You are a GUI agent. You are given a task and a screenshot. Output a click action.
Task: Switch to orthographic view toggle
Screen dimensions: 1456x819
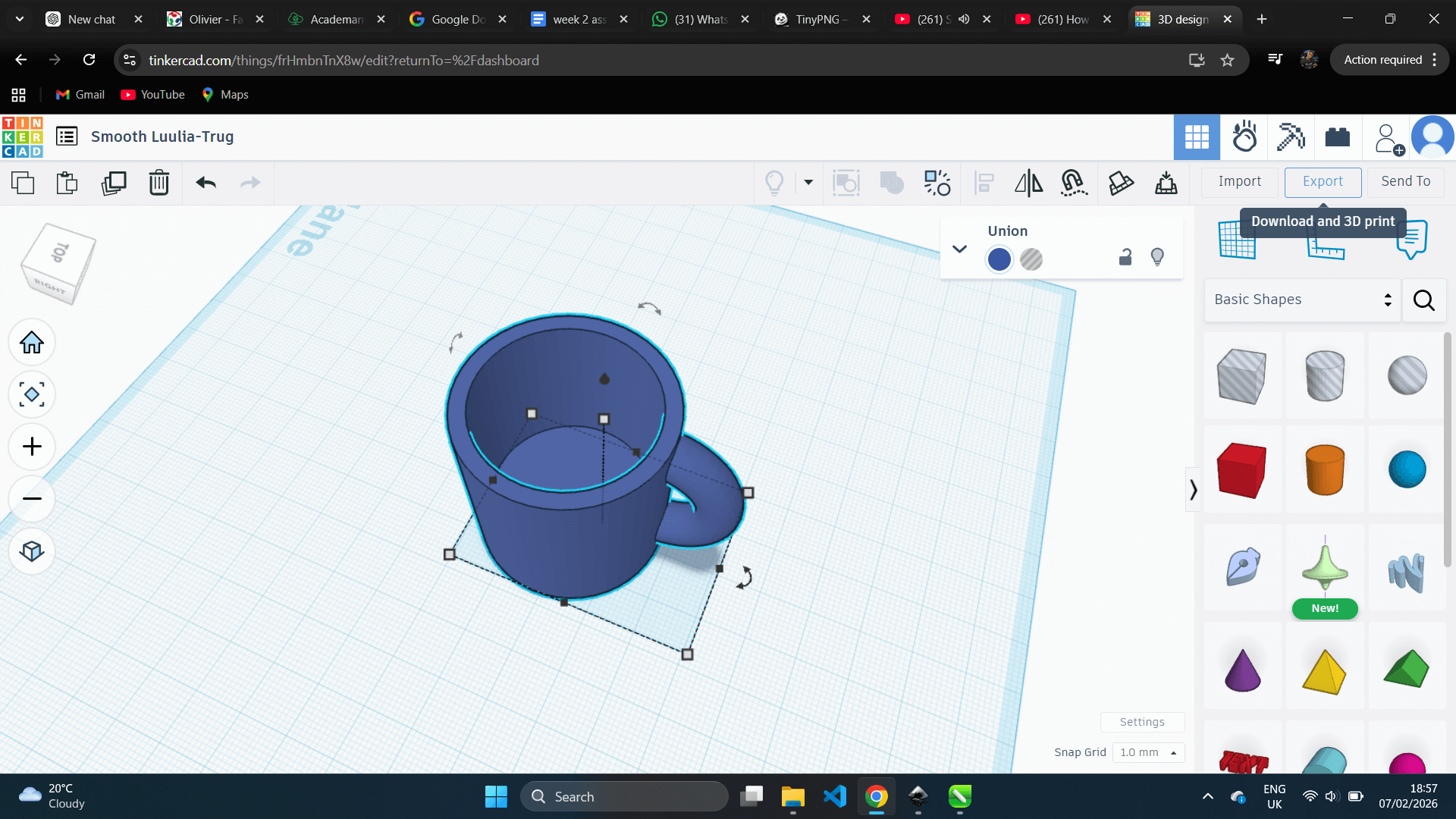(32, 551)
